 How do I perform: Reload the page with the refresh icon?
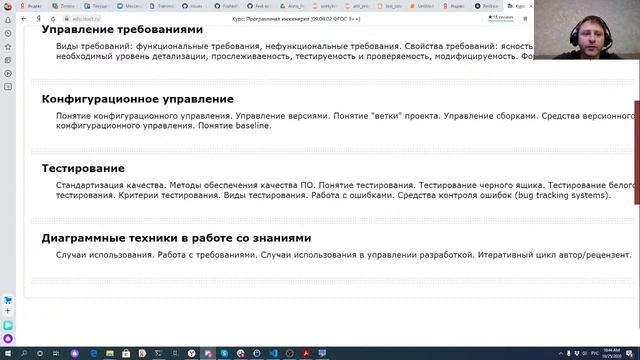(53, 19)
